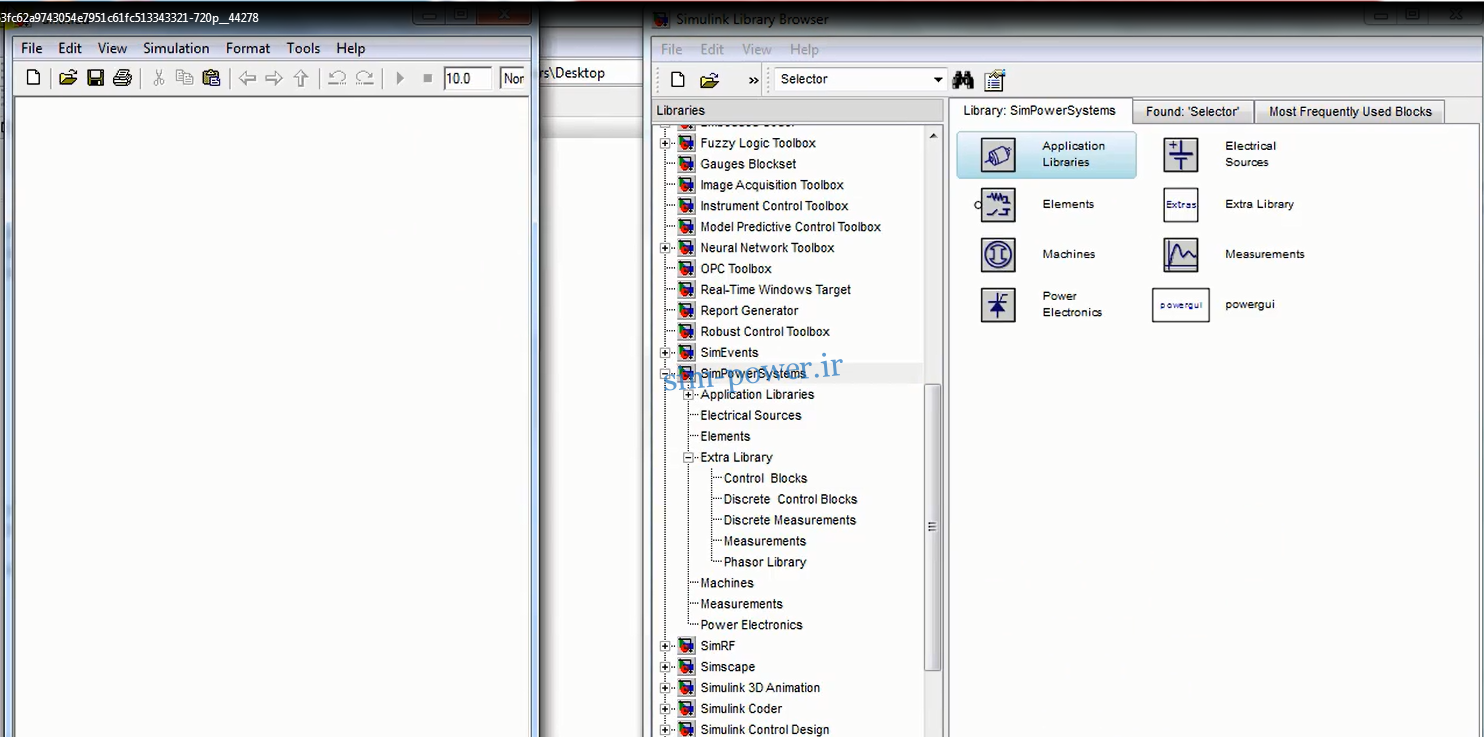Image resolution: width=1484 pixels, height=737 pixels.
Task: Select the powergui block
Action: pyautogui.click(x=1181, y=304)
